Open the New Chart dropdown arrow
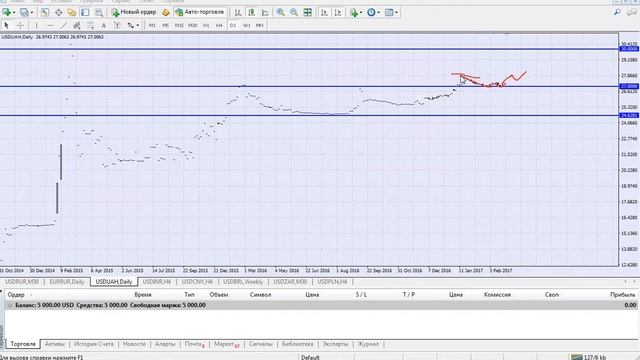 14,13
